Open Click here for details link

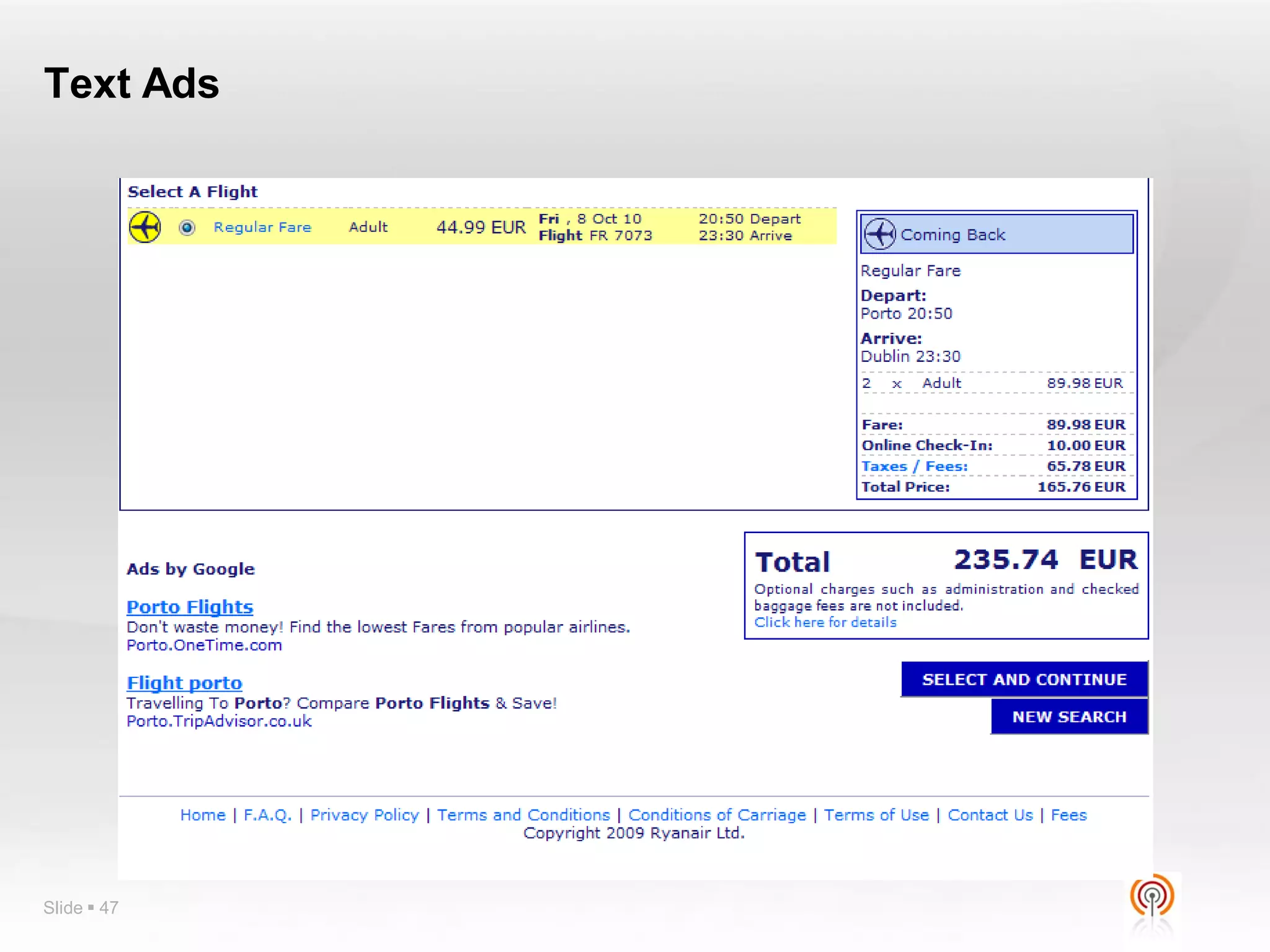tap(825, 622)
